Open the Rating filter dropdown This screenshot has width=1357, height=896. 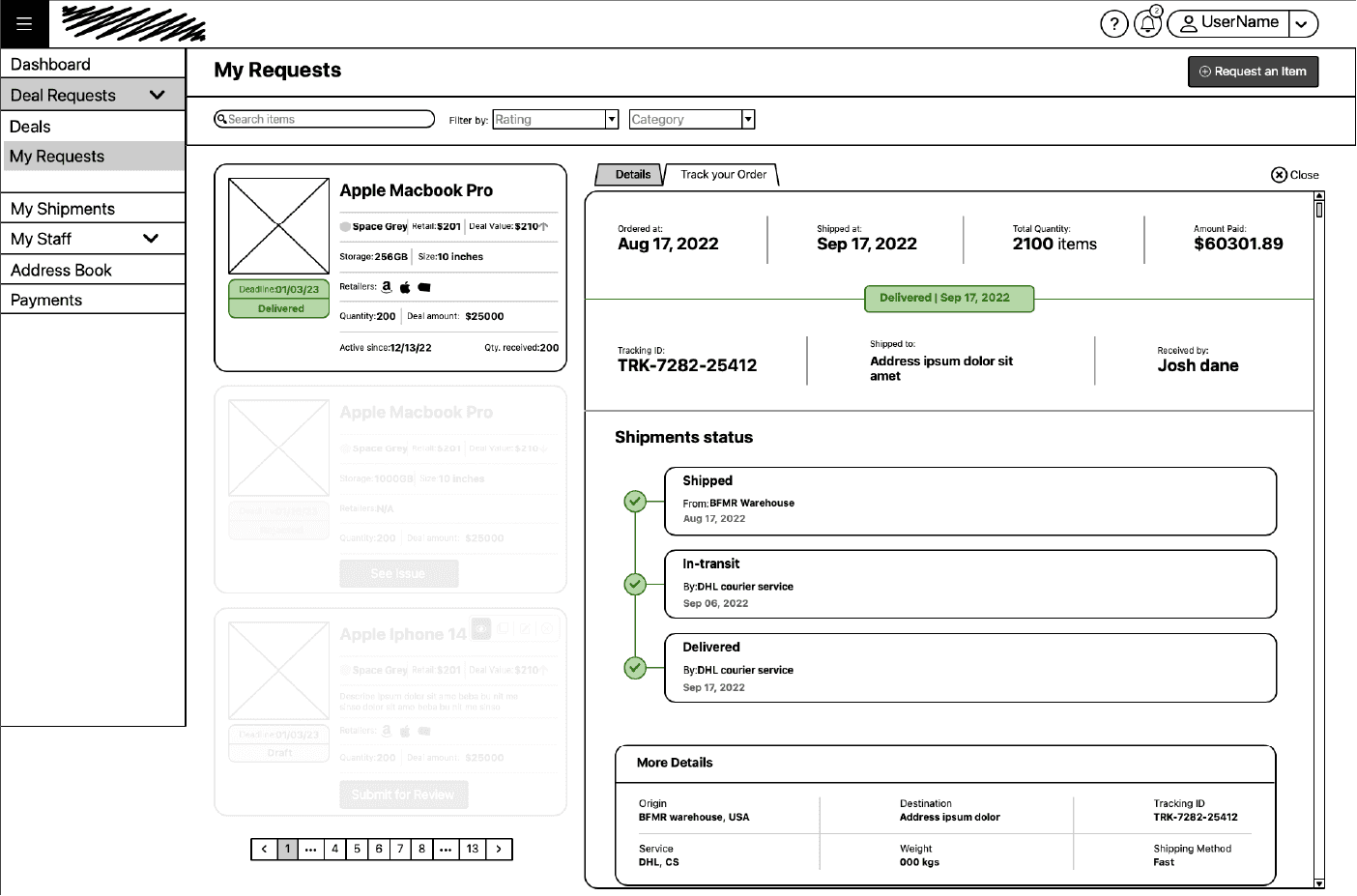(x=555, y=120)
